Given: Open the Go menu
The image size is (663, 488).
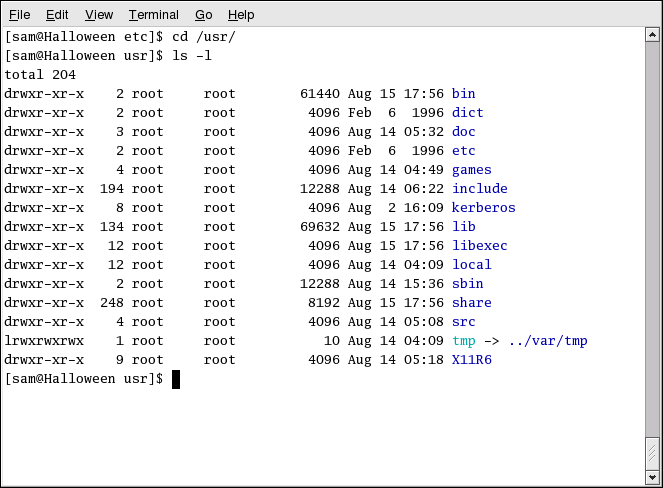Looking at the screenshot, I should tap(203, 15).
